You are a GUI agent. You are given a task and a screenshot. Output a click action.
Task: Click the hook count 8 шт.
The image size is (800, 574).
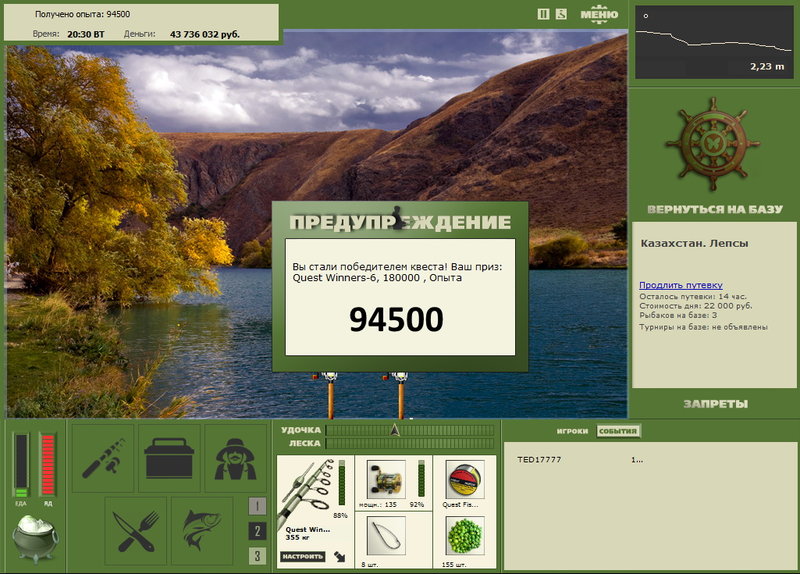(x=370, y=565)
